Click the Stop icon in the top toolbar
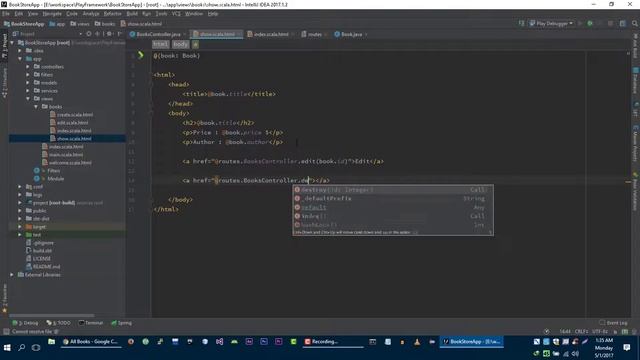Viewport: 640px width, 360px height. [x=610, y=24]
